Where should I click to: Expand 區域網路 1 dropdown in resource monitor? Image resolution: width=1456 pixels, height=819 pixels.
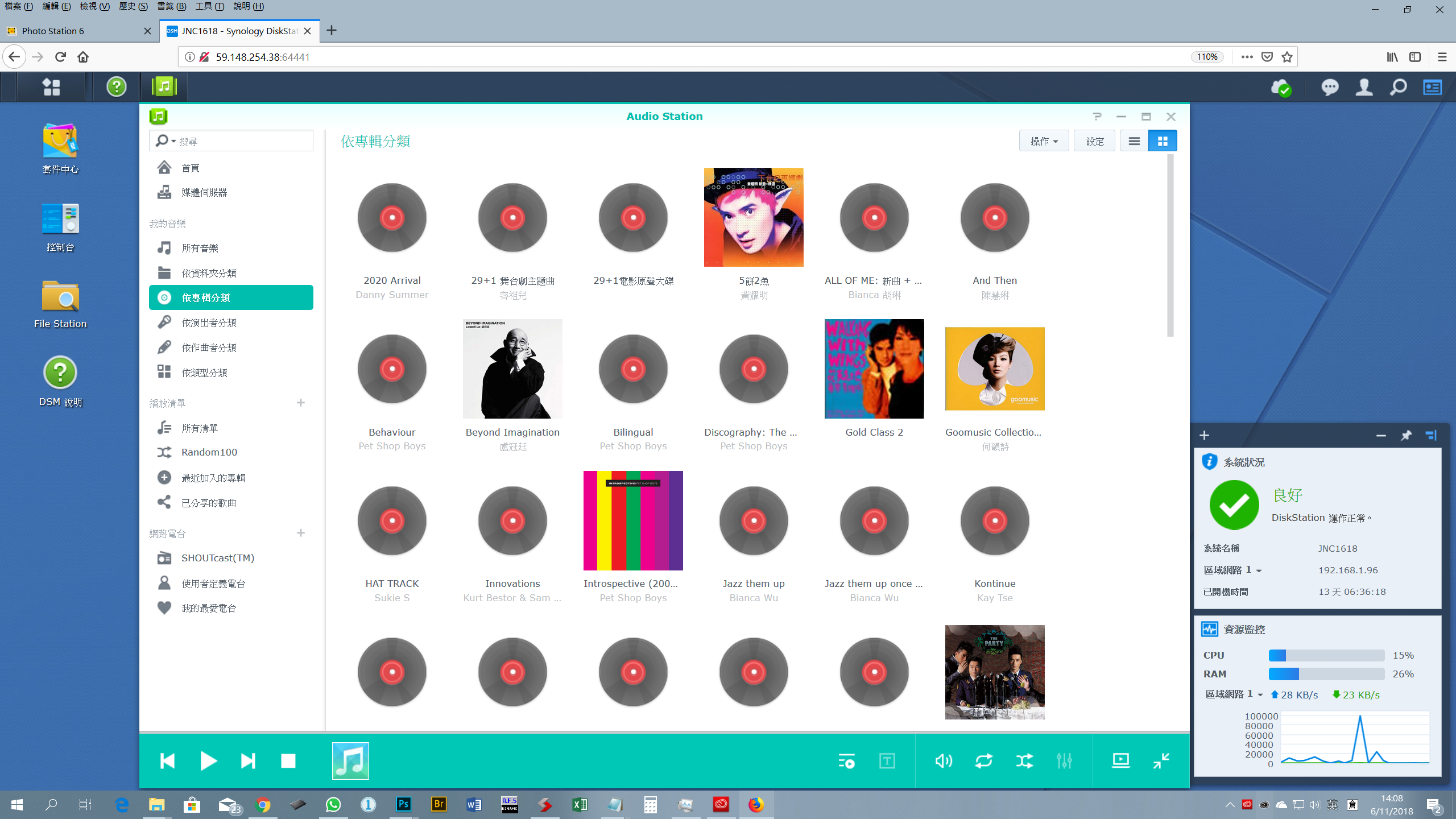pos(1260,695)
